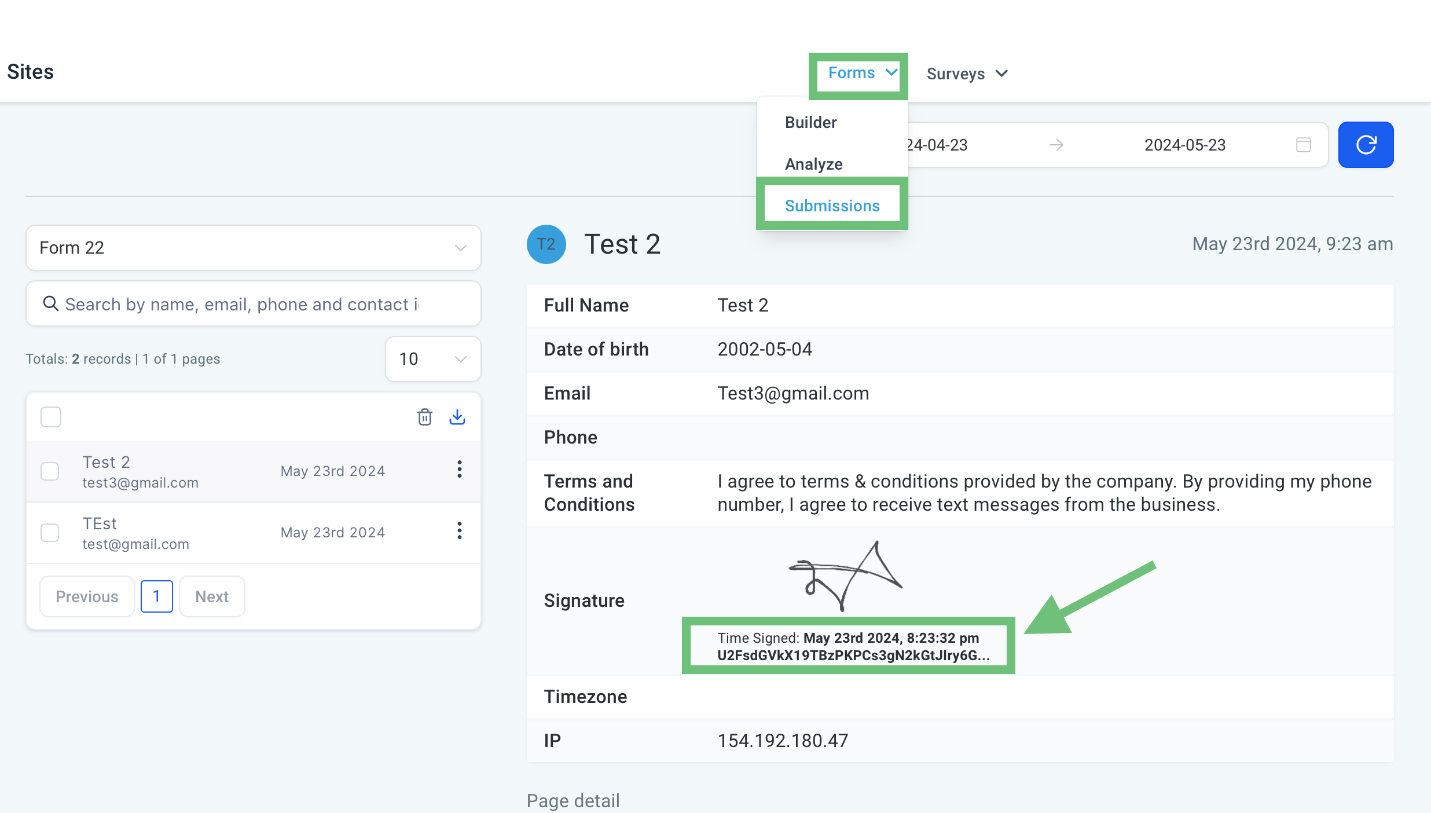Click the signature drawing image

(x=845, y=576)
